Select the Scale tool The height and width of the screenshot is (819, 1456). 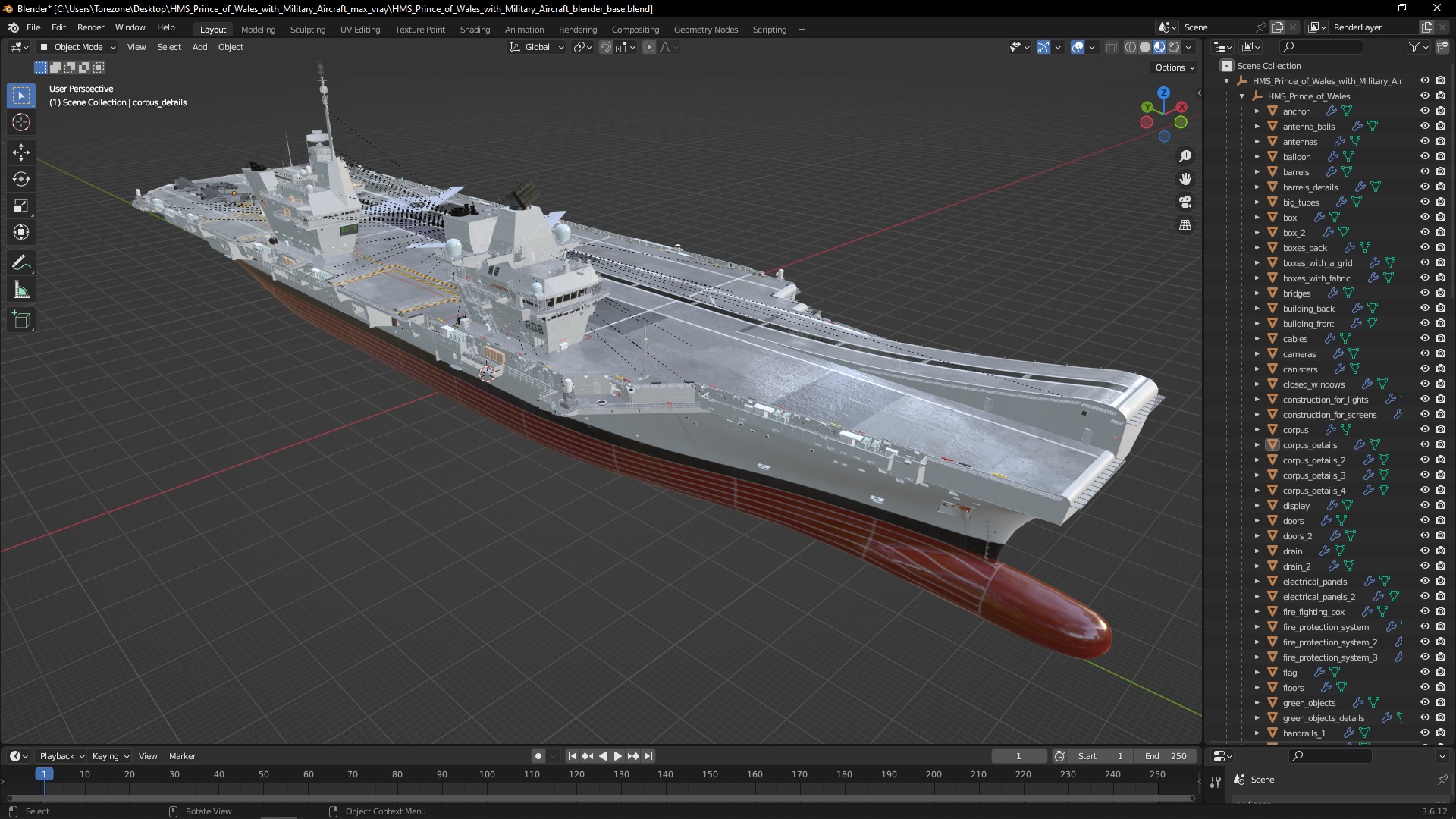click(x=21, y=206)
